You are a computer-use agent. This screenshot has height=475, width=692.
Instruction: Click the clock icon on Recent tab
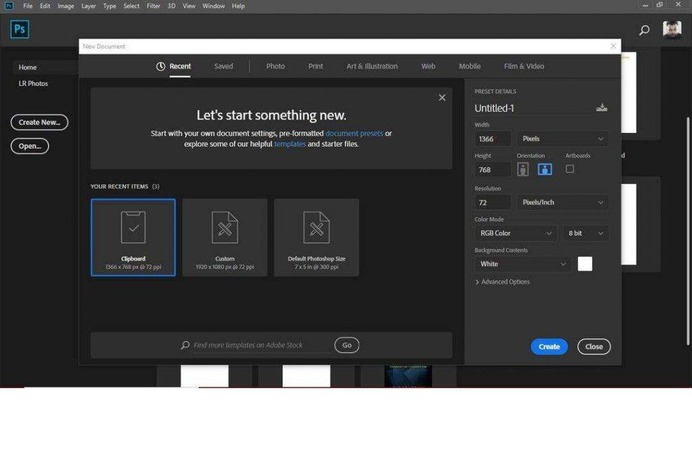[x=161, y=66]
